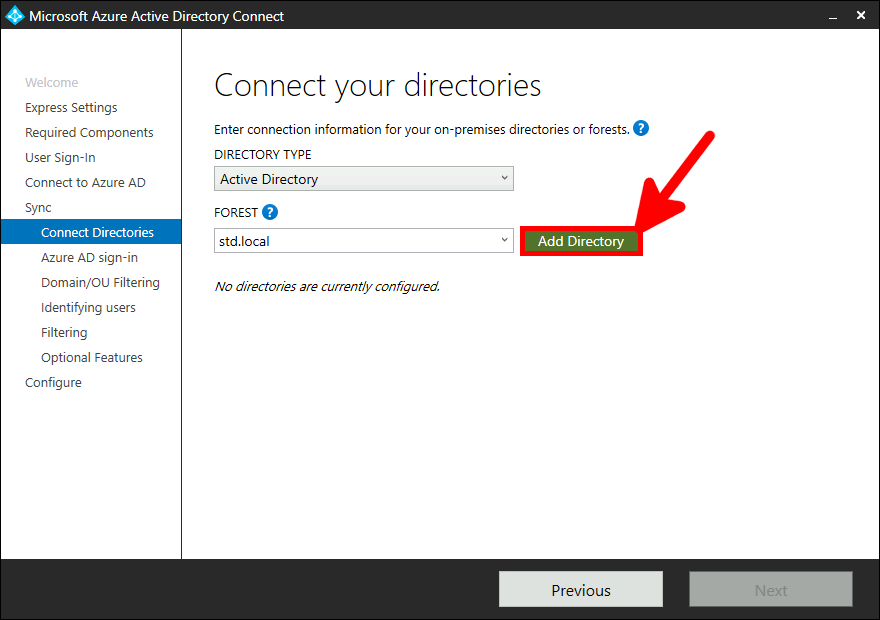Click the Previous button
The width and height of the screenshot is (880, 620).
[x=580, y=589]
